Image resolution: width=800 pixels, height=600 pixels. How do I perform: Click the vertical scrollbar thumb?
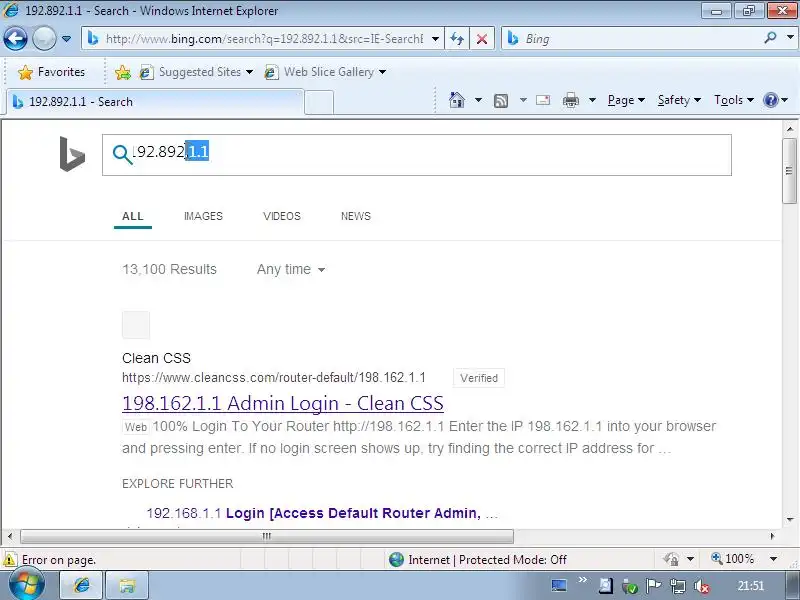789,170
